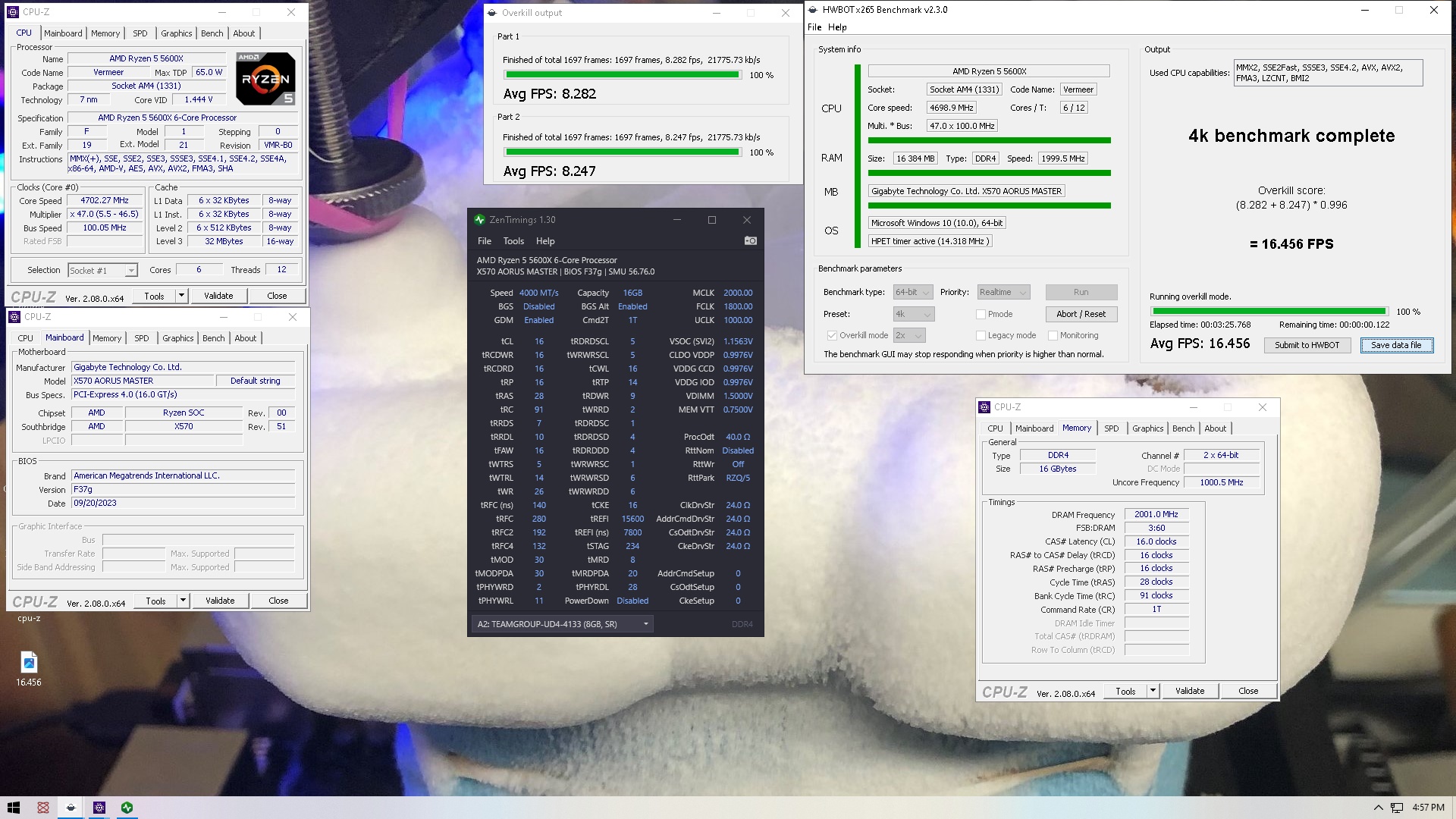Viewport: 1456px width, 819px height.
Task: Click the greyed Run button in HWBOT
Action: [1081, 292]
